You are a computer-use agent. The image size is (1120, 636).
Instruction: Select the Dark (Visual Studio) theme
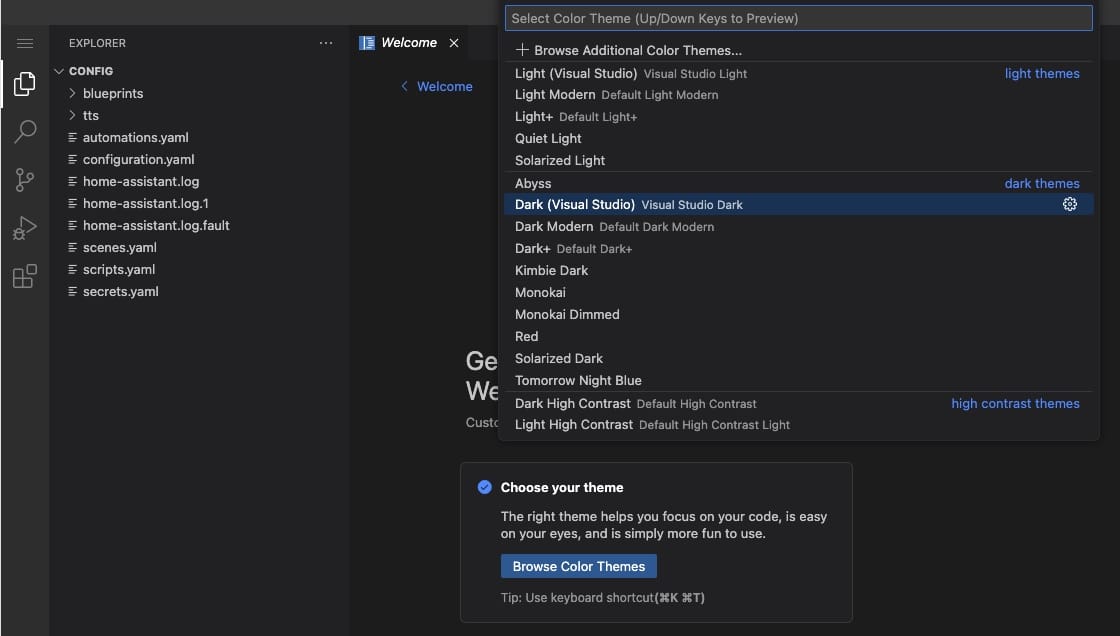799,204
